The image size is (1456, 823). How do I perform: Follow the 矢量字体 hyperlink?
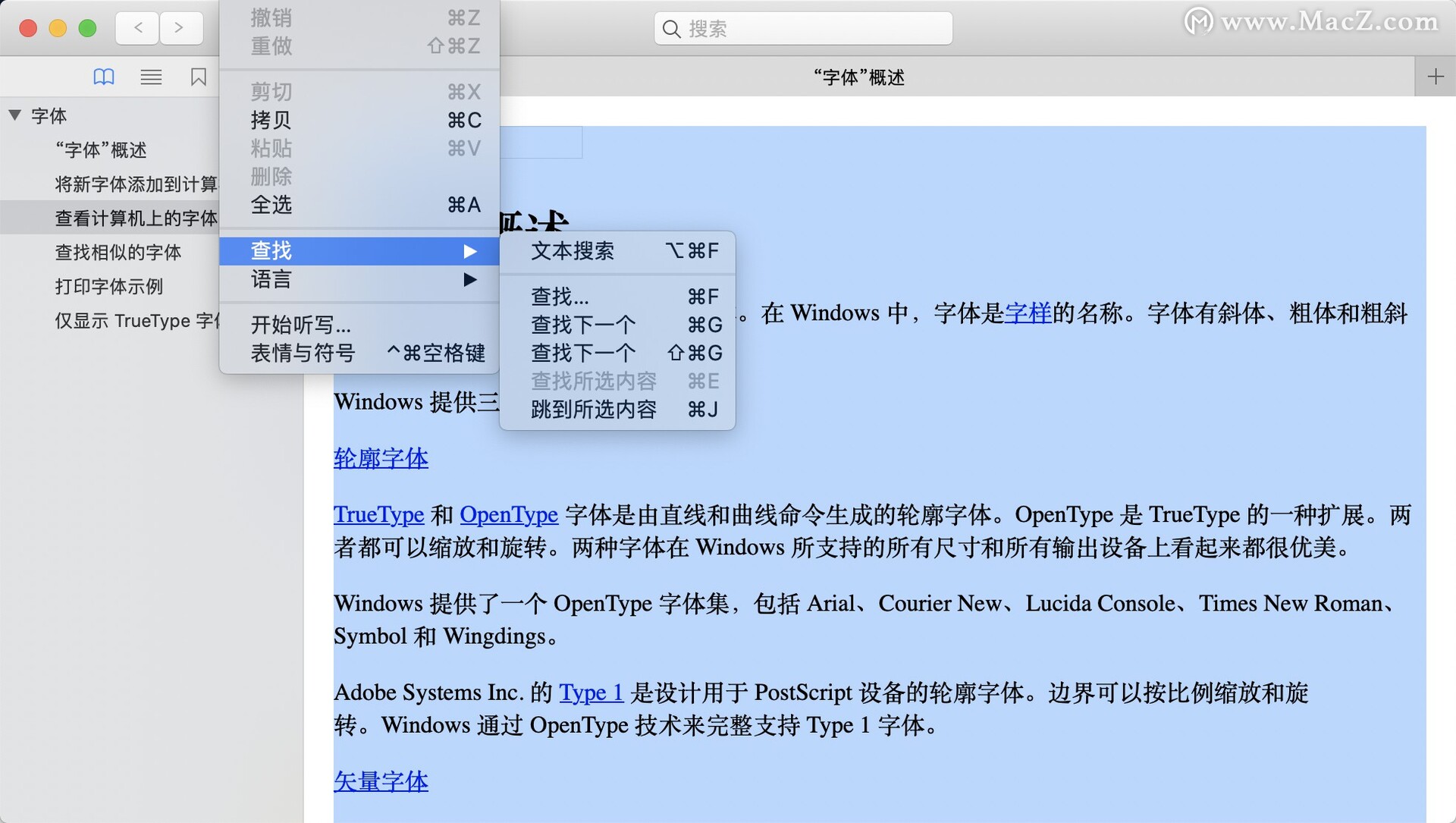pos(381,782)
